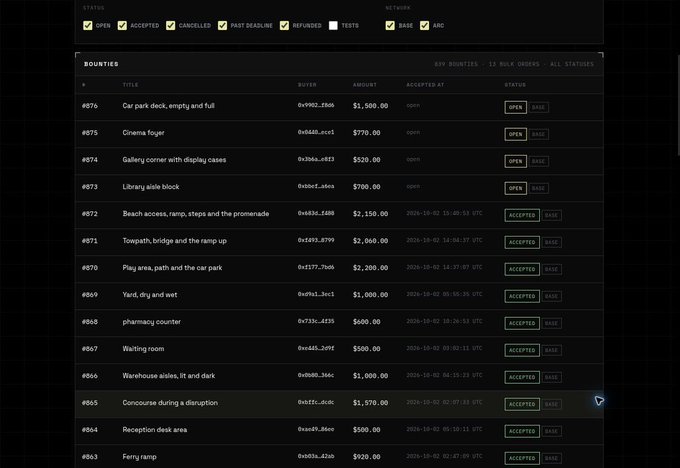Image resolution: width=680 pixels, height=468 pixels.
Task: Open "Gallery corner with display cases" bounty
Action: (x=174, y=160)
